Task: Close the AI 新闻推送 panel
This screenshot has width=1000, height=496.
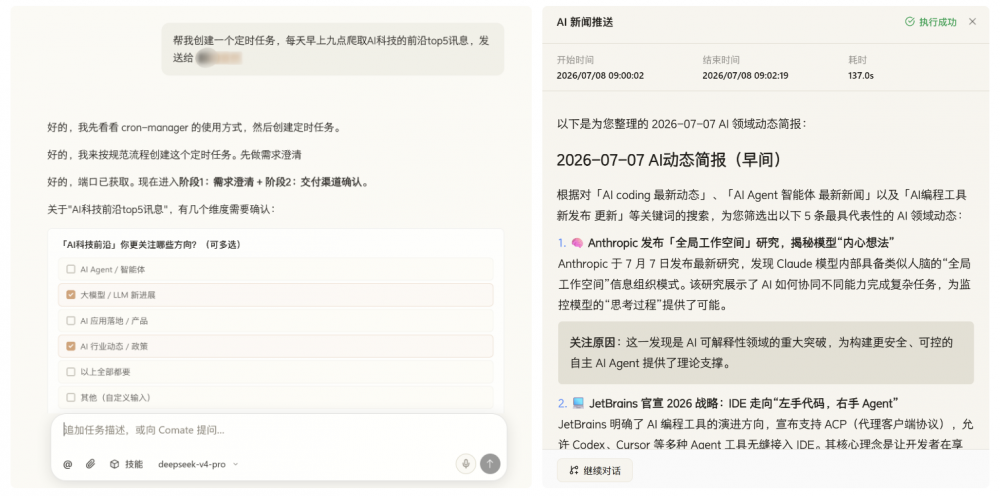Action: [973, 22]
